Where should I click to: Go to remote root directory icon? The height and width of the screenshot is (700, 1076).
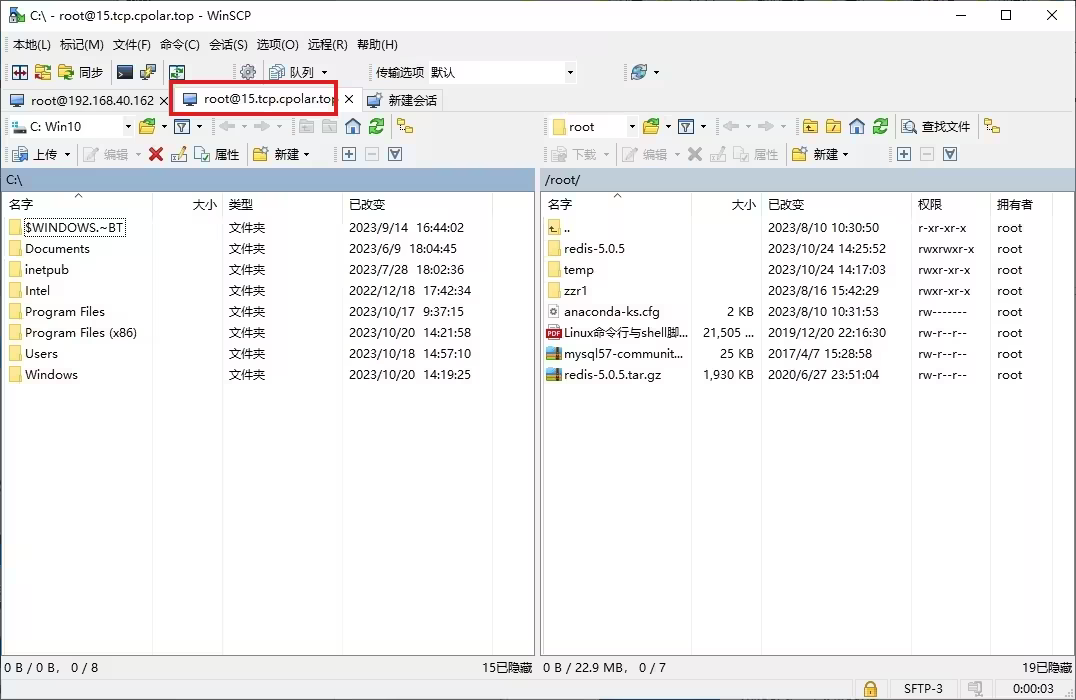coord(834,126)
